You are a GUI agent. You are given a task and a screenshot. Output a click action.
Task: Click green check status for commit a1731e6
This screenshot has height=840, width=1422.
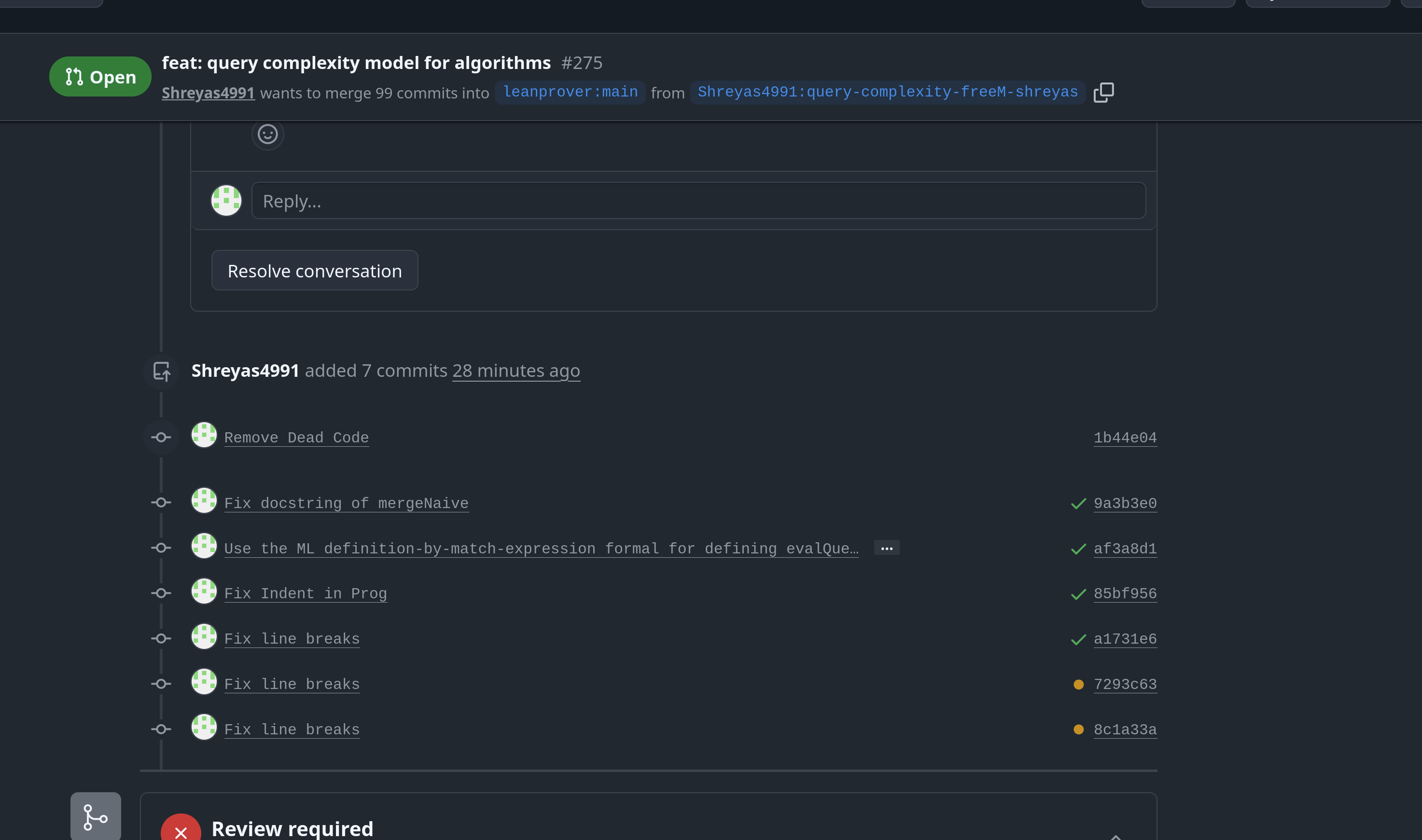click(1078, 639)
